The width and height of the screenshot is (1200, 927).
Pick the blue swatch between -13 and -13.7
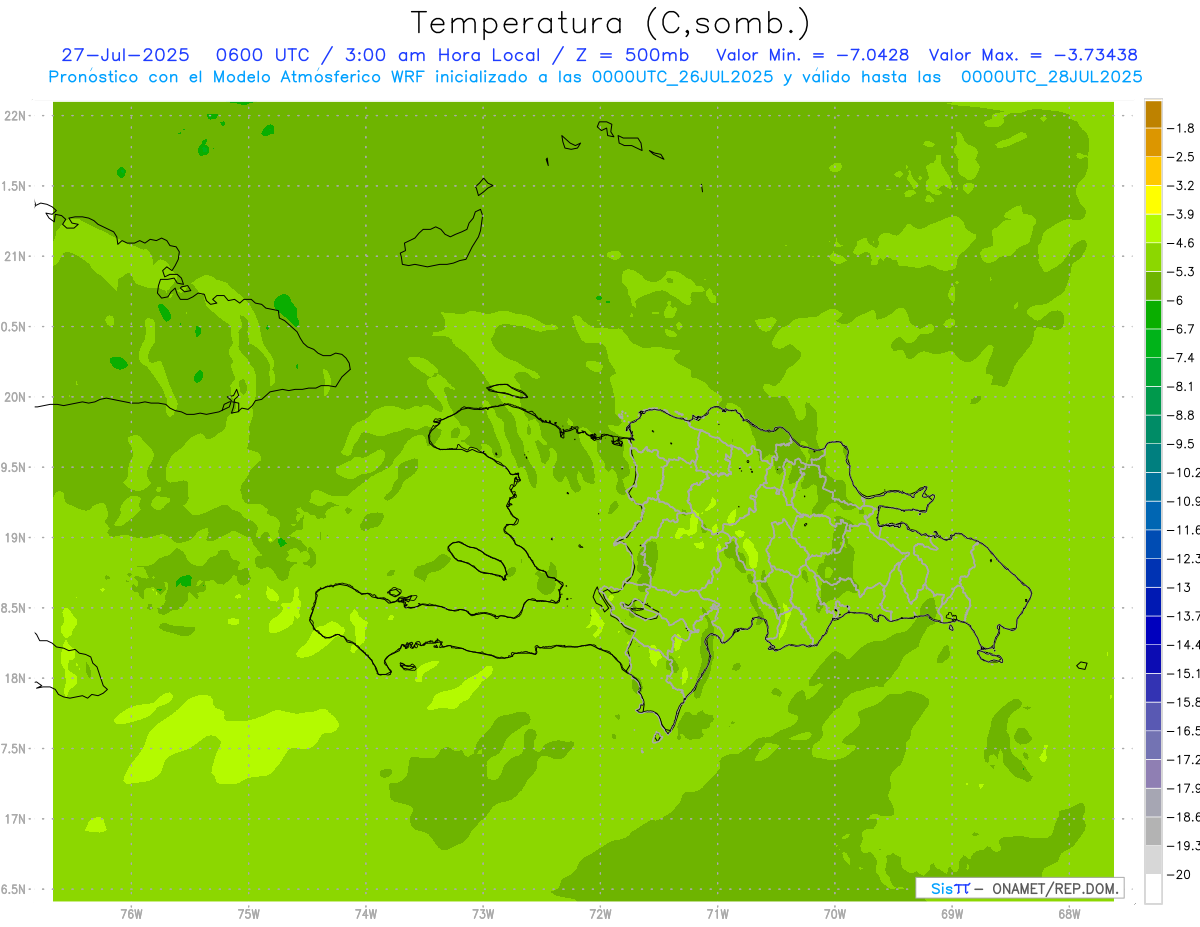(x=1153, y=601)
